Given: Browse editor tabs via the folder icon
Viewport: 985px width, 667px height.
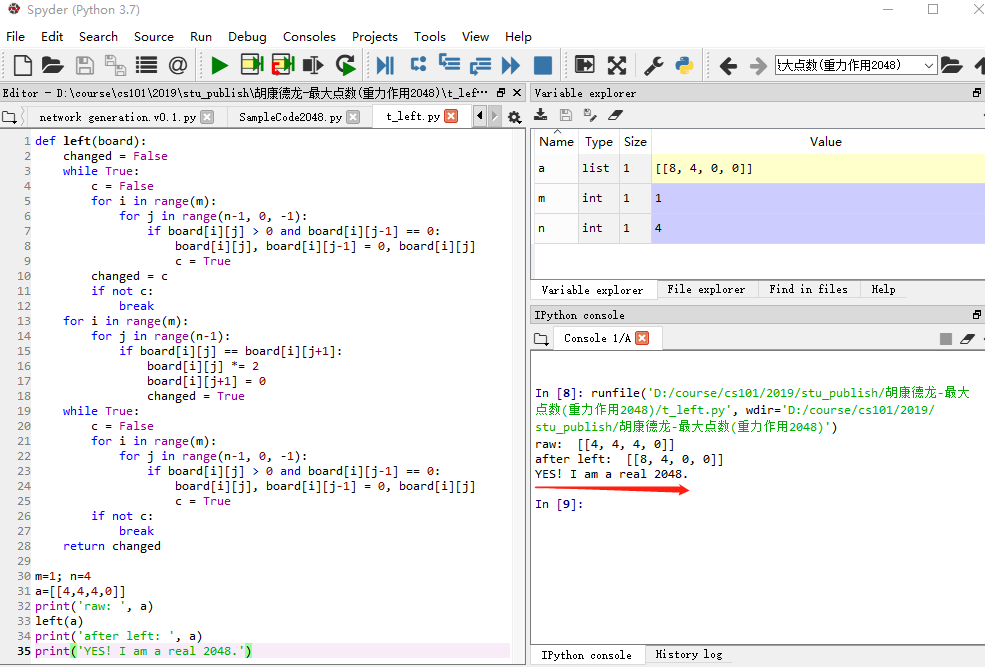Looking at the screenshot, I should [9, 117].
